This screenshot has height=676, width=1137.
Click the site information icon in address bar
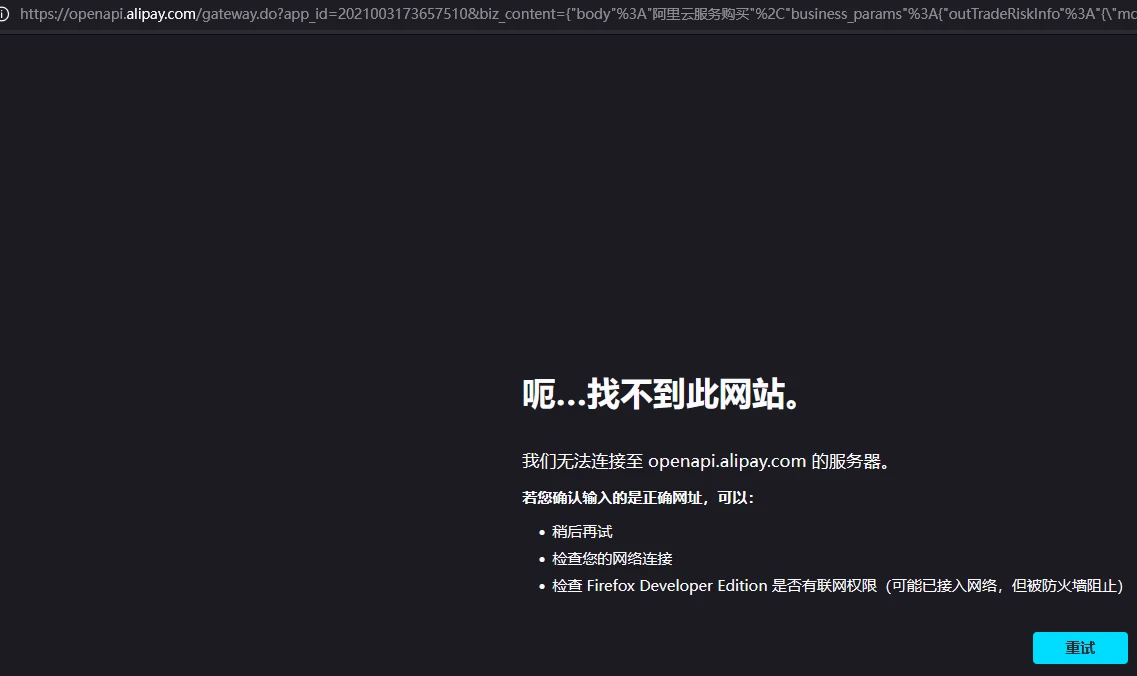pos(4,14)
